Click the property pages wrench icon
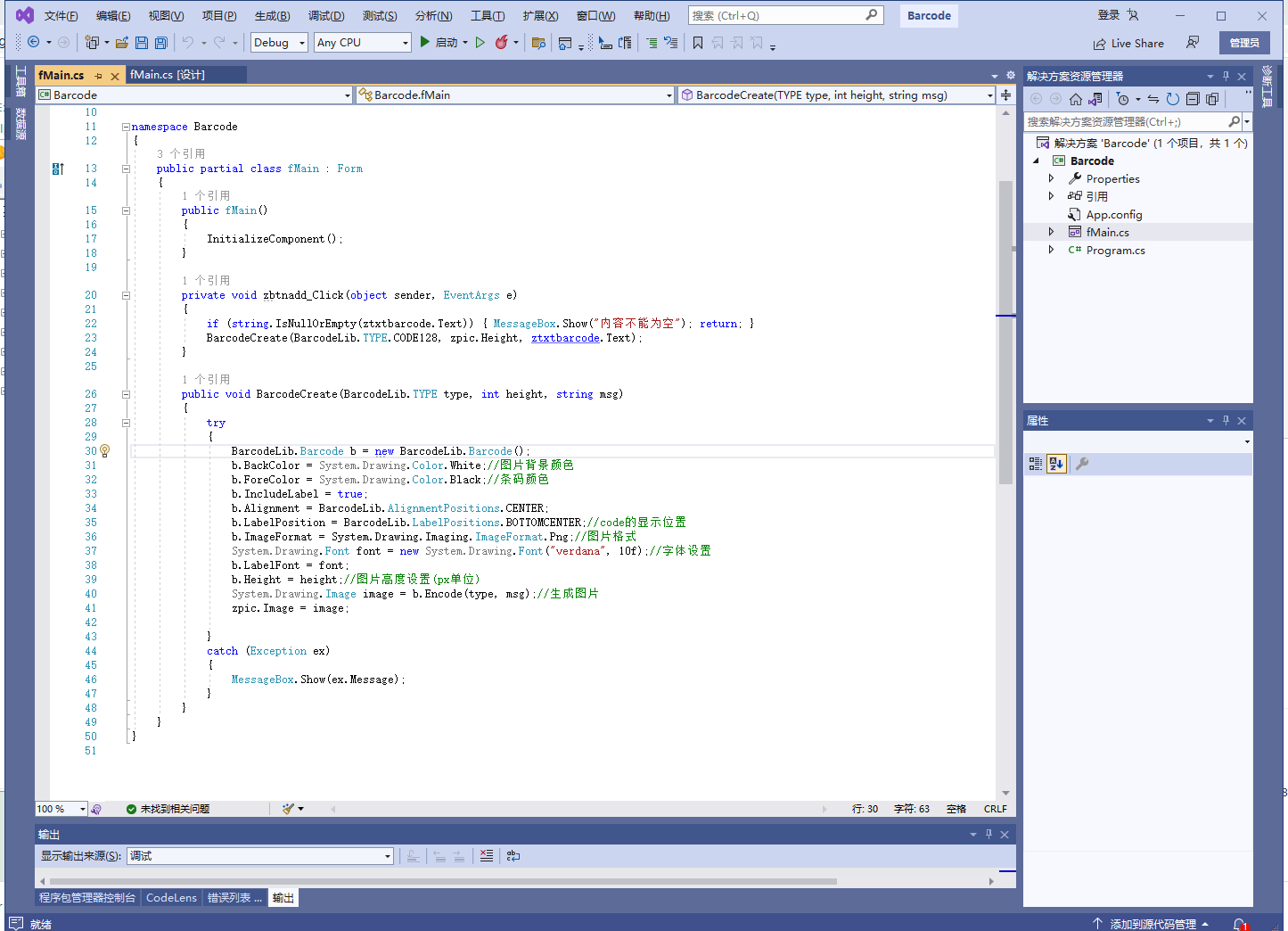 1082,464
